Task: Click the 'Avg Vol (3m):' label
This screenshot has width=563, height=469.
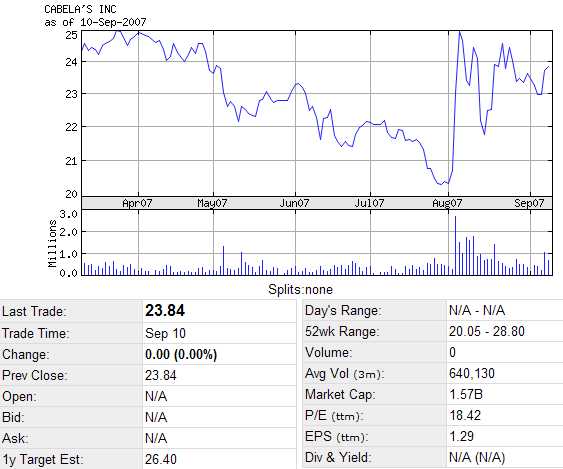Action: coord(345,373)
